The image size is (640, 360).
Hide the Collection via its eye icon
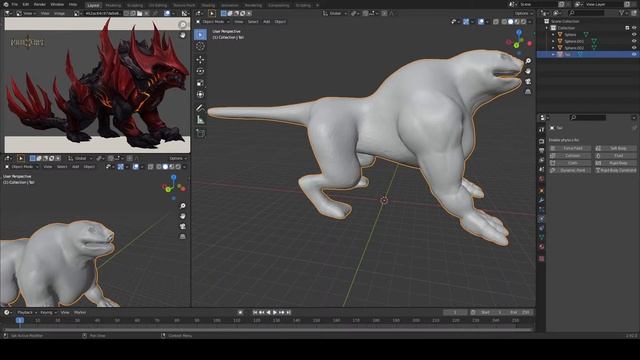click(x=634, y=28)
